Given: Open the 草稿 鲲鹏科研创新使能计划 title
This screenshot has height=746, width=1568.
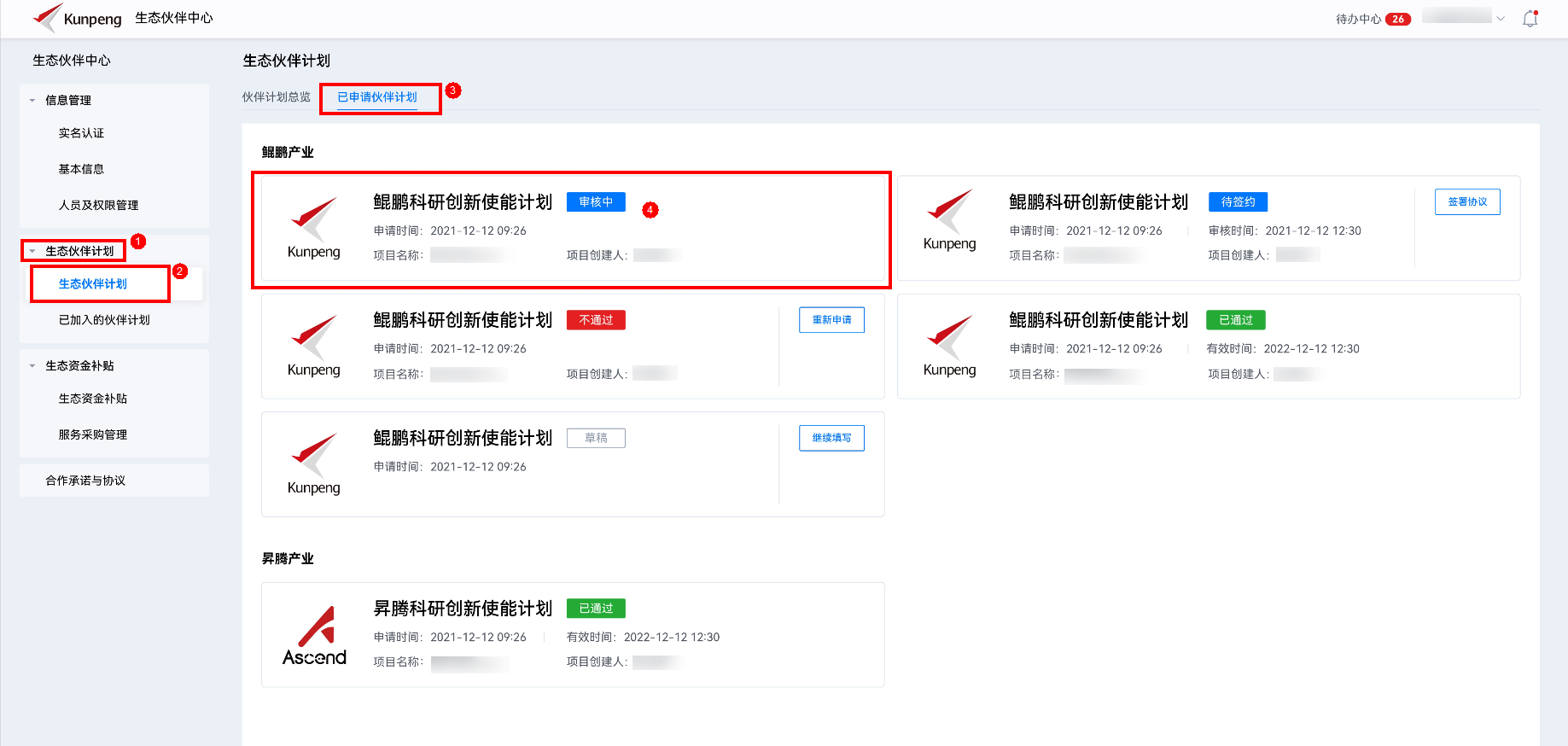Looking at the screenshot, I should point(463,438).
